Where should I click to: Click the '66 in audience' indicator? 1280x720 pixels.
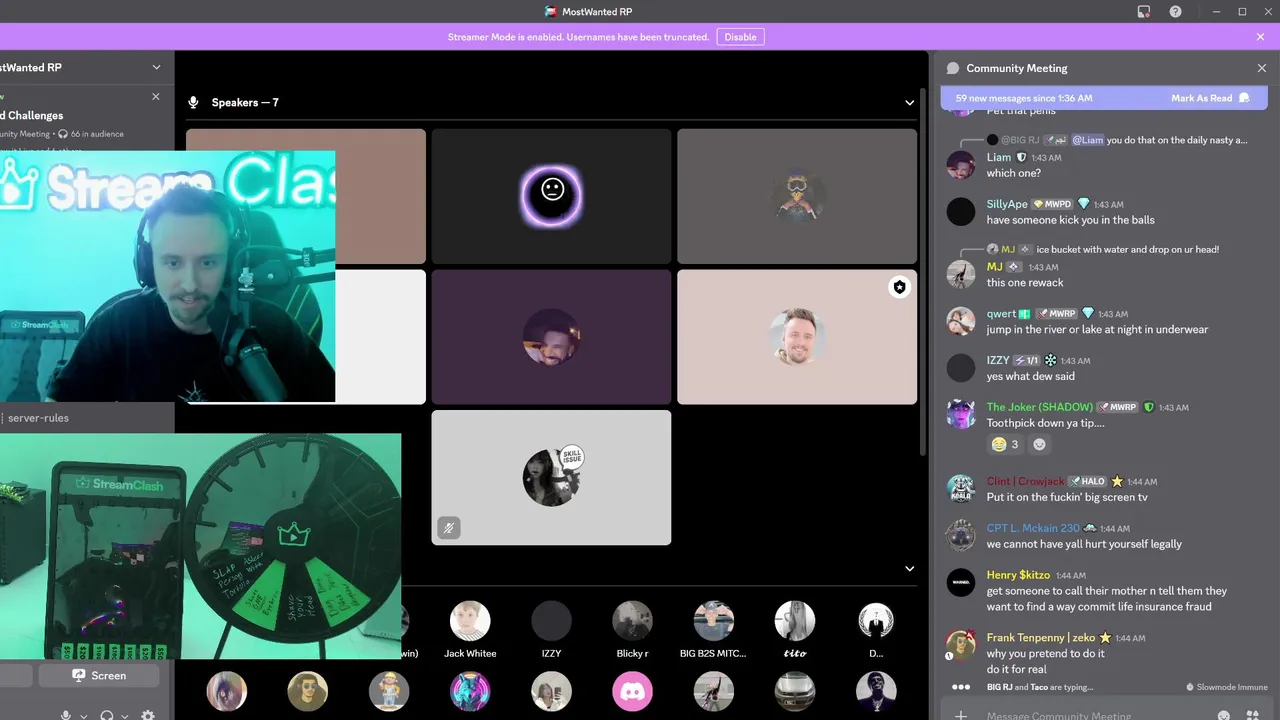(x=90, y=134)
